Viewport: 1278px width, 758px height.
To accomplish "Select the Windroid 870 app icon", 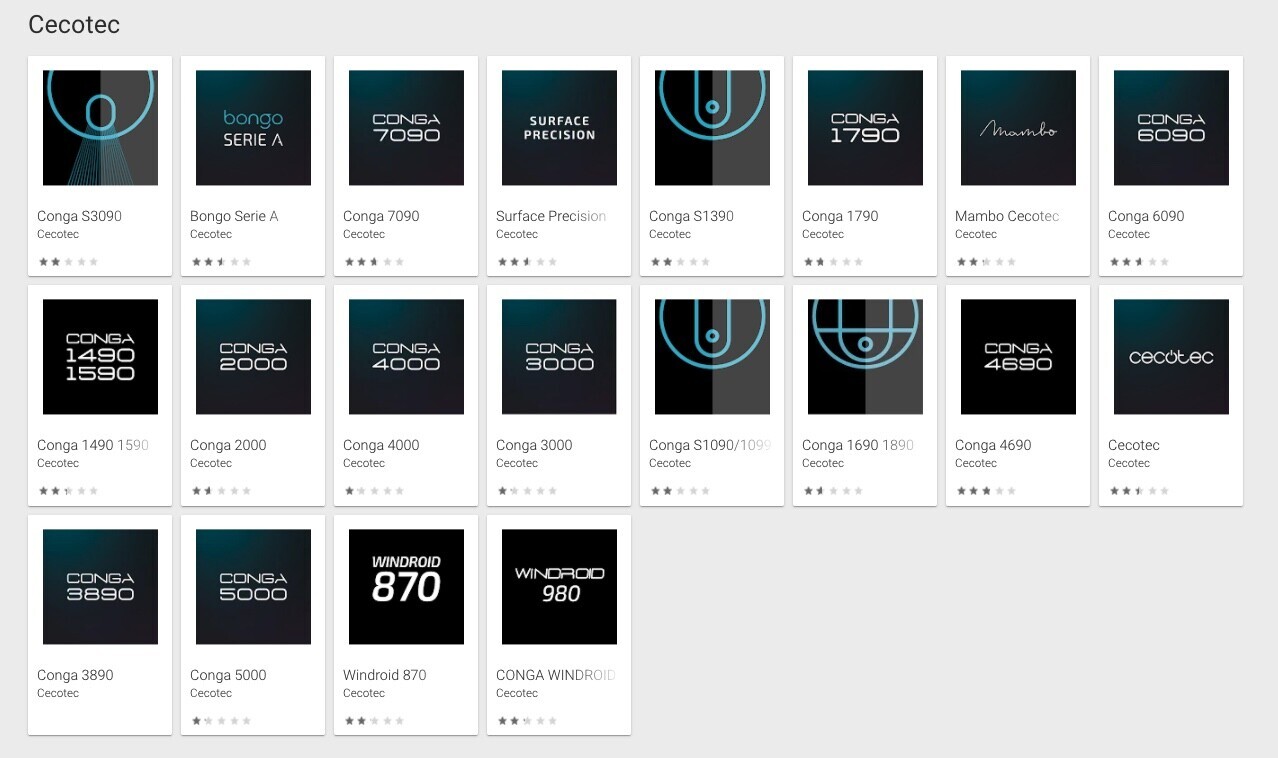I will (x=406, y=587).
